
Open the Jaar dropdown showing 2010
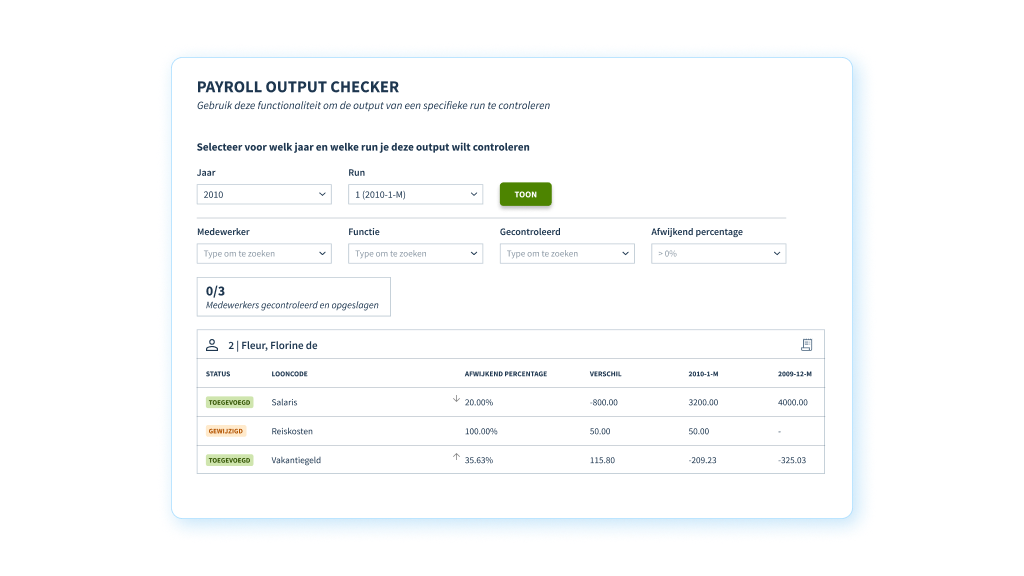[264, 194]
